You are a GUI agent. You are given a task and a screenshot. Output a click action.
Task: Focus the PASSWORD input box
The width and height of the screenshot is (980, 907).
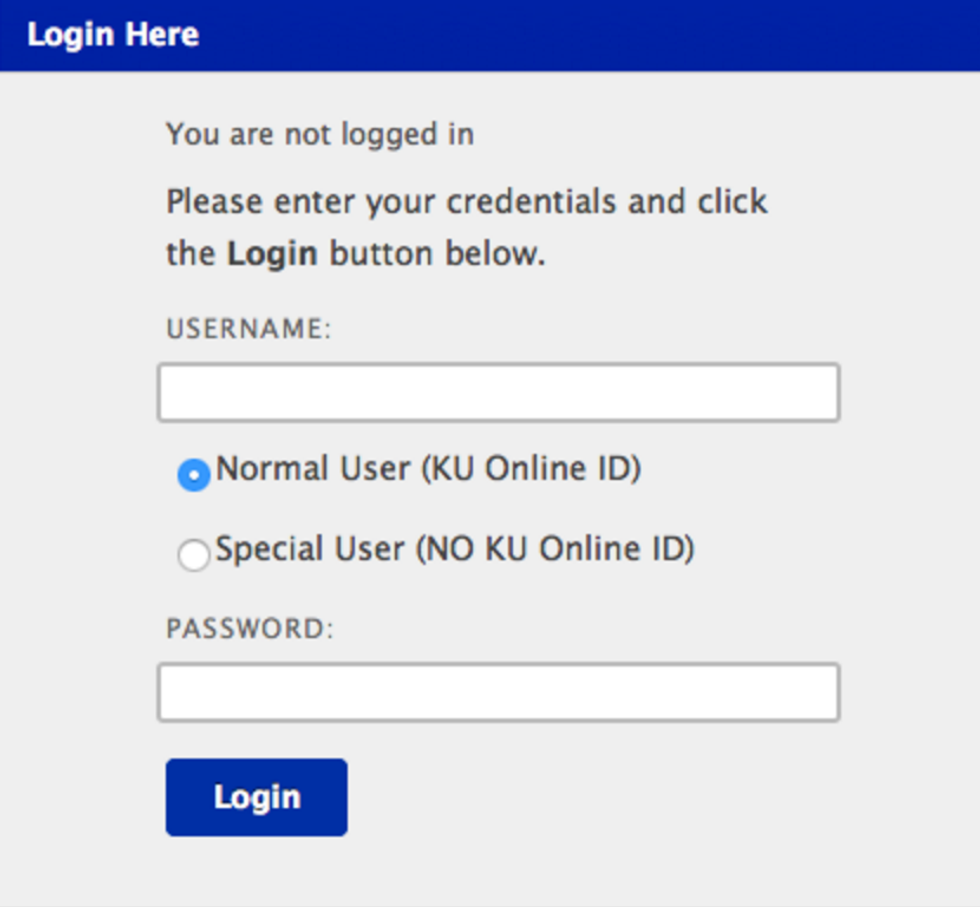(498, 692)
